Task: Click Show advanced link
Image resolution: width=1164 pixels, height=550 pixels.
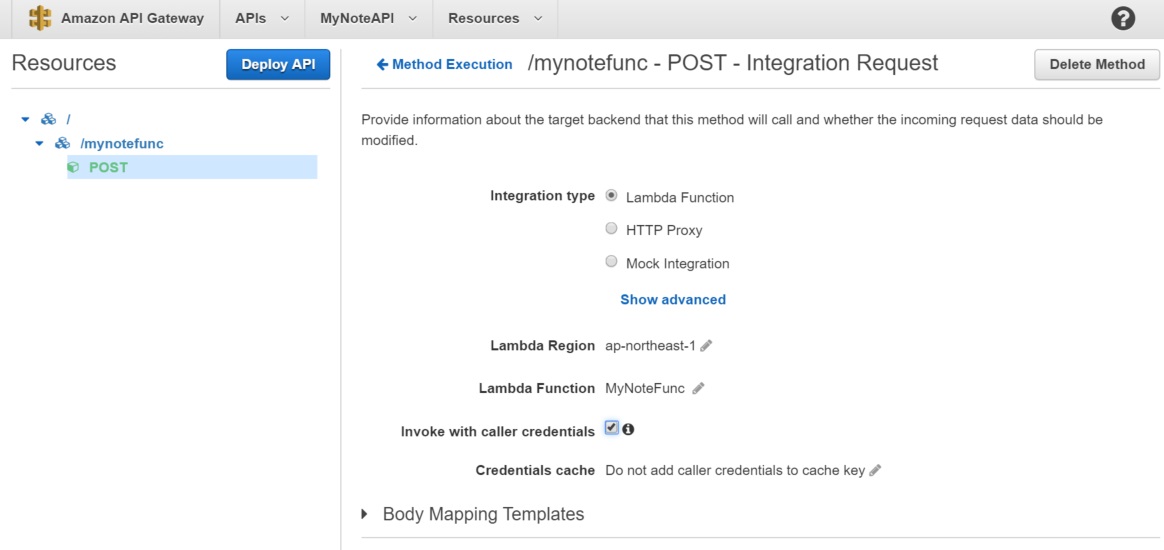Action: (673, 300)
